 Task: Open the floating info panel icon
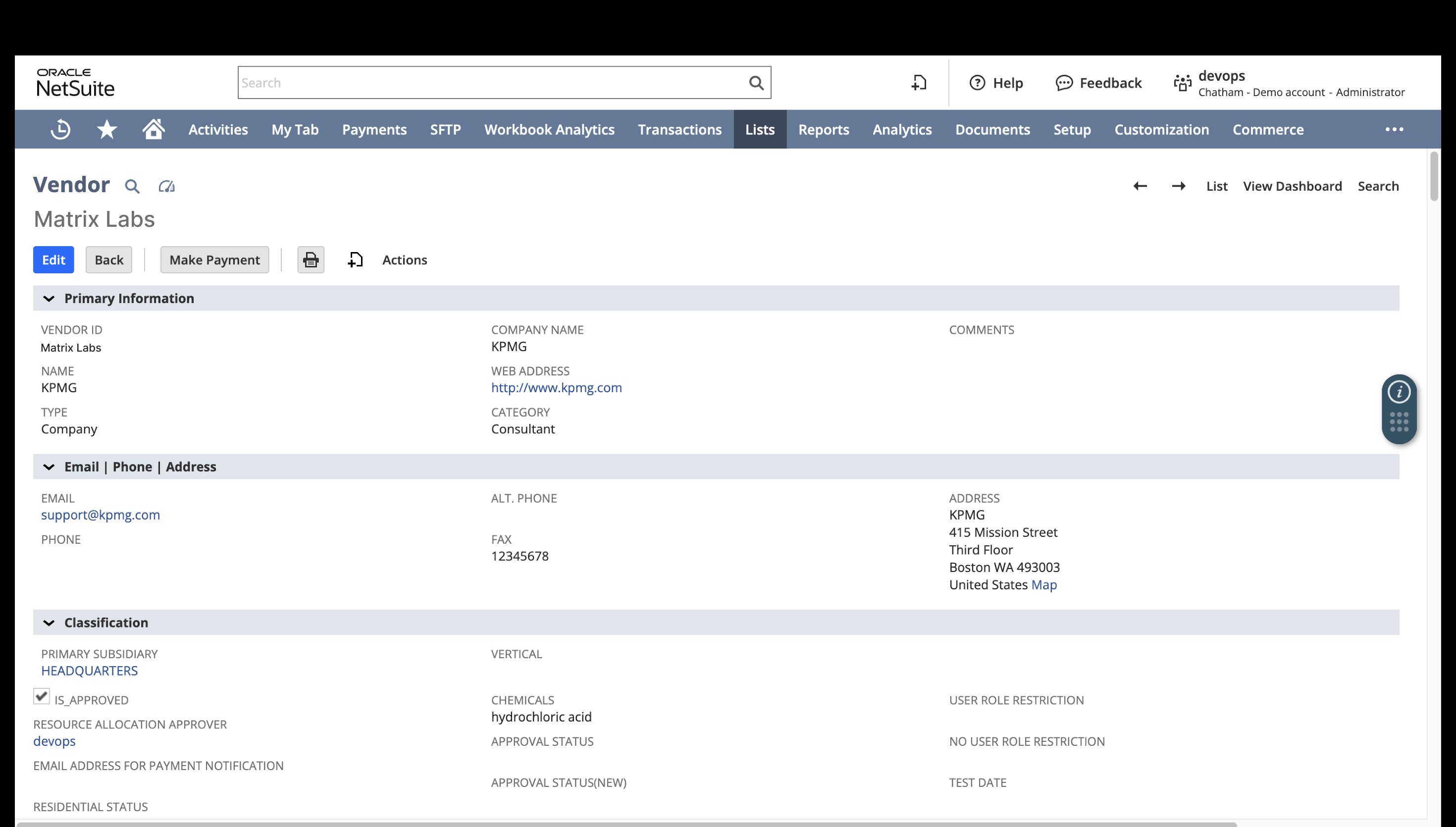tap(1399, 392)
